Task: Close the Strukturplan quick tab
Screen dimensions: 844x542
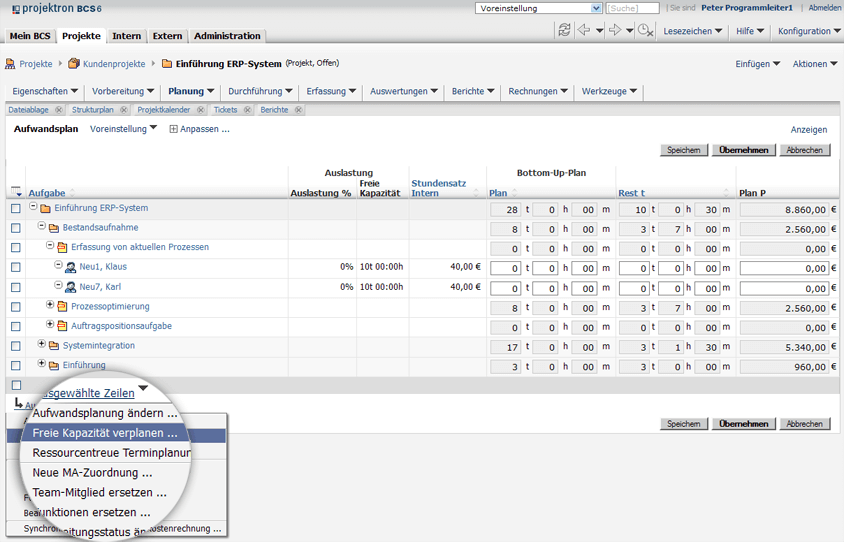Action: point(124,110)
